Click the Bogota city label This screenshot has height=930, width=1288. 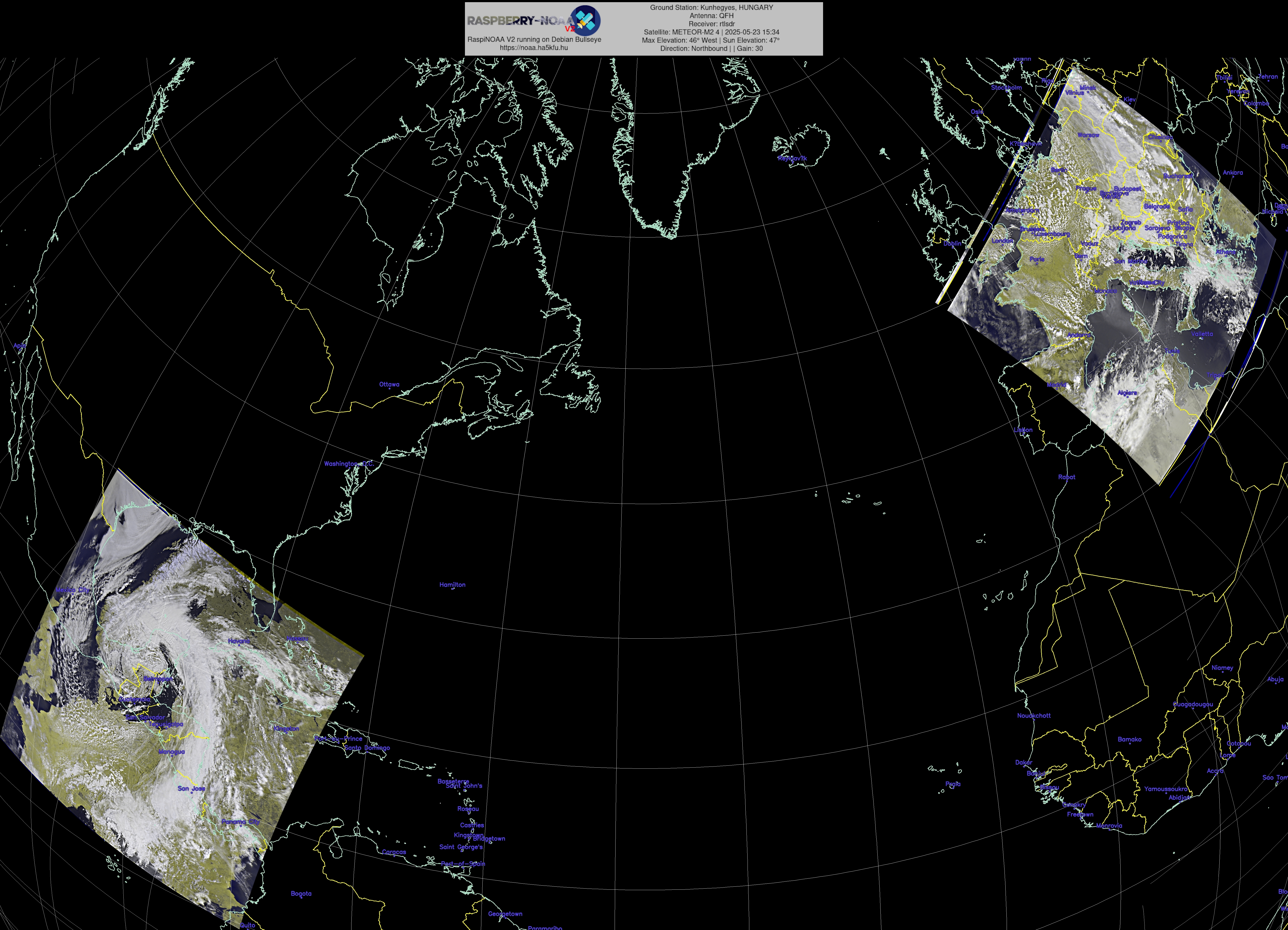pyautogui.click(x=301, y=894)
